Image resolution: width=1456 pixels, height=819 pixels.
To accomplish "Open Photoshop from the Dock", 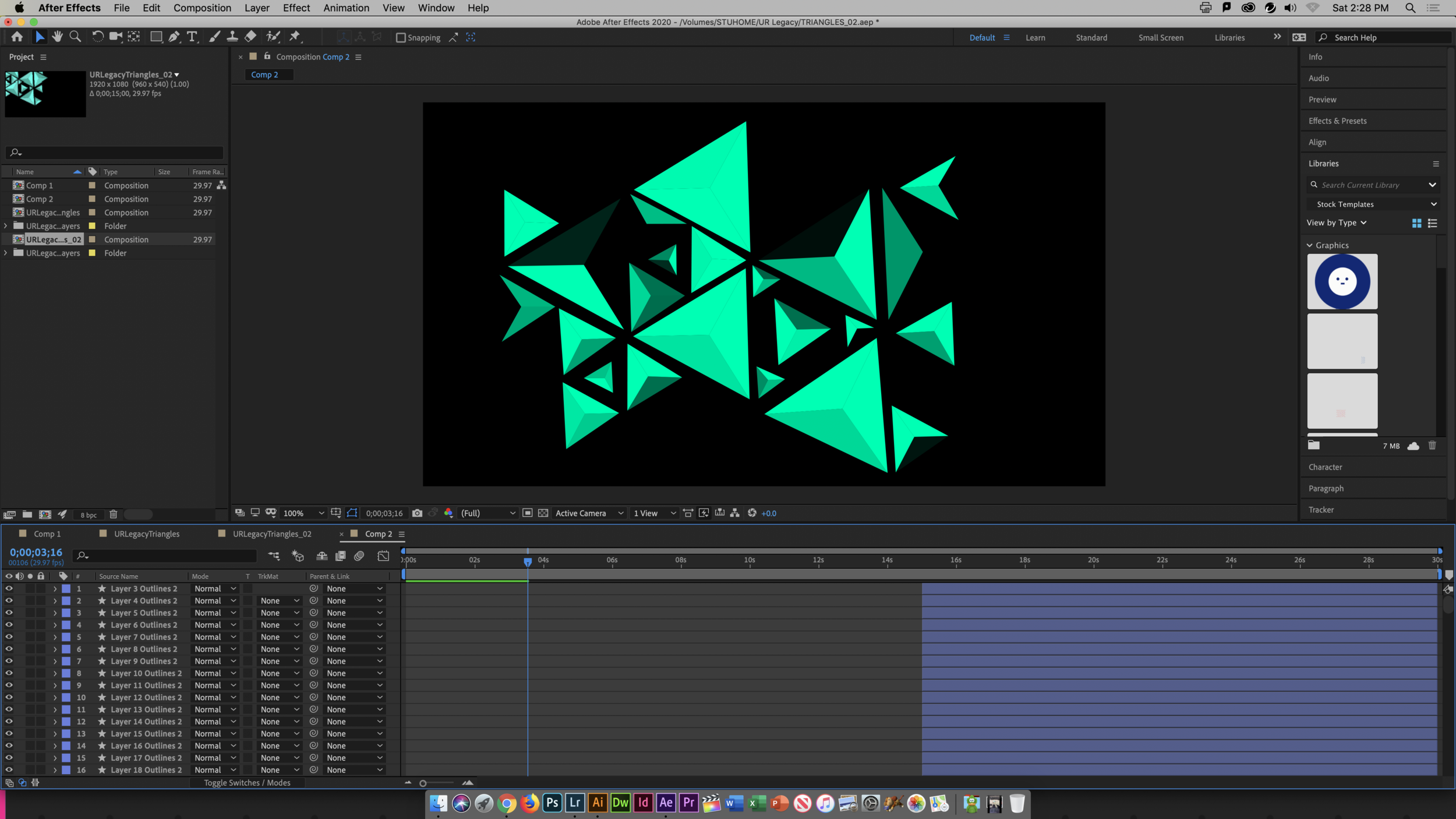I will 552,803.
